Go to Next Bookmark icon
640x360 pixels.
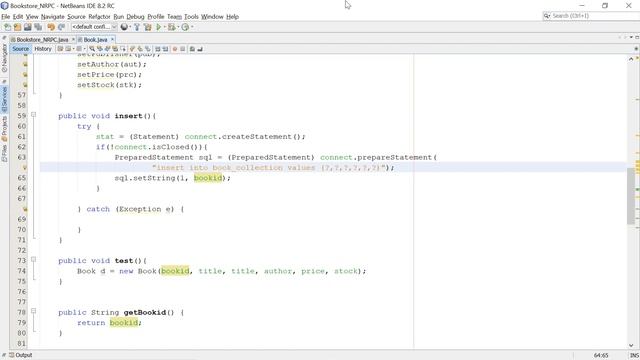coord(140,49)
